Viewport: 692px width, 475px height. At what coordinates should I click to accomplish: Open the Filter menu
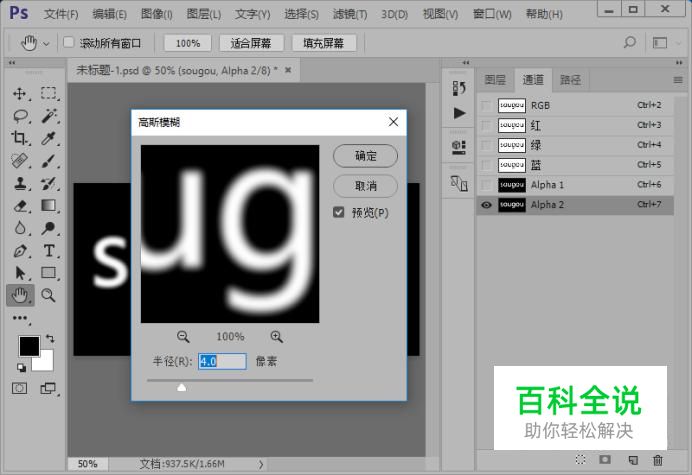[350, 14]
